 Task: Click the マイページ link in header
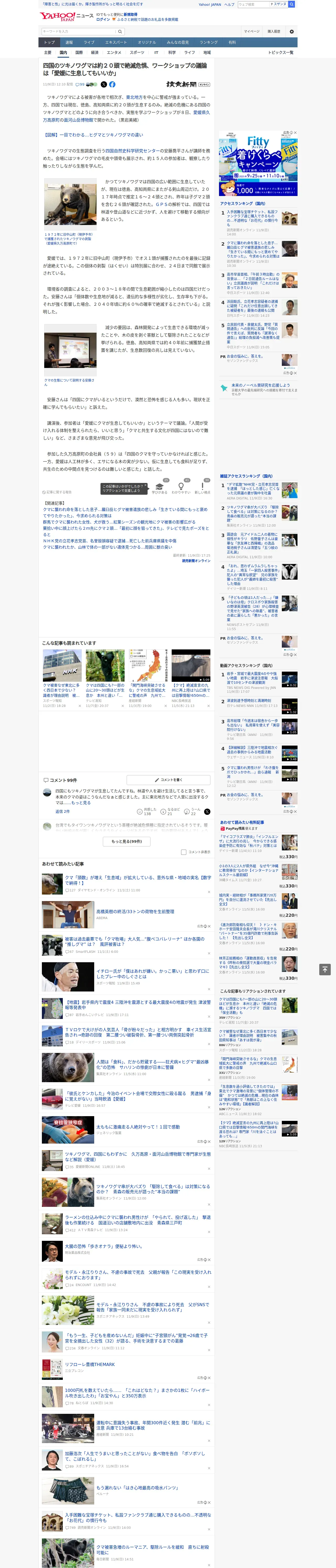pos(251,32)
